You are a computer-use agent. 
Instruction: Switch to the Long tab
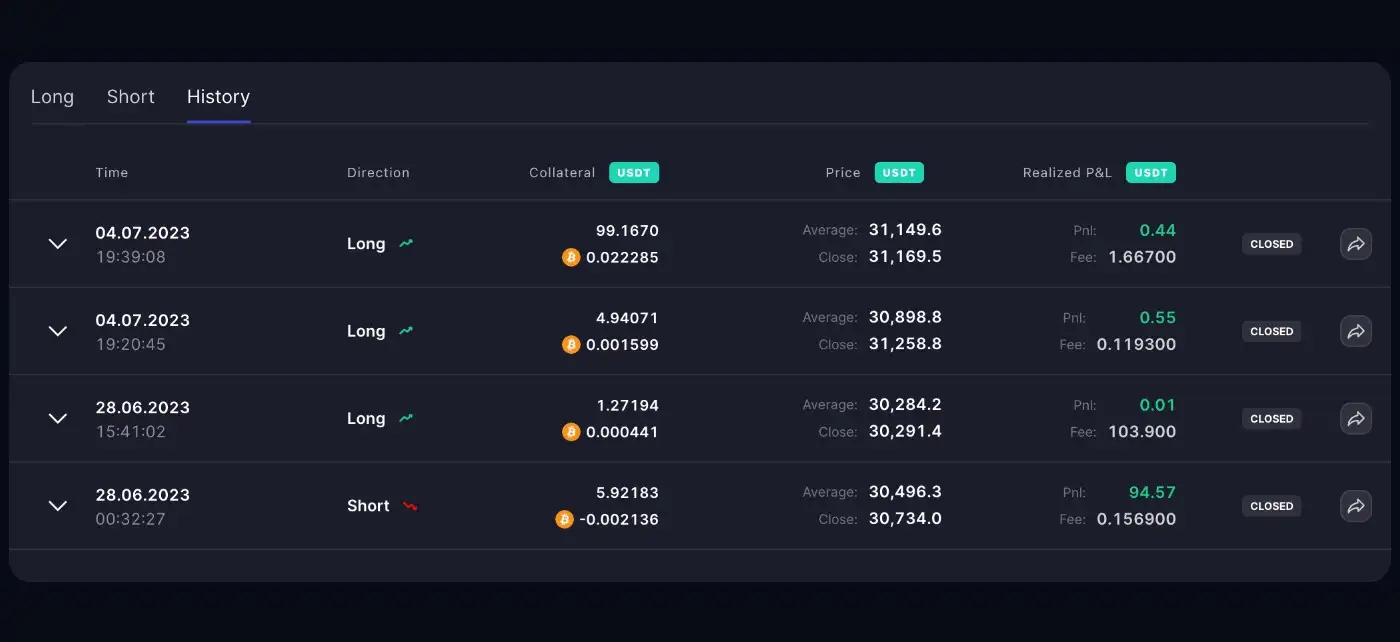52,97
